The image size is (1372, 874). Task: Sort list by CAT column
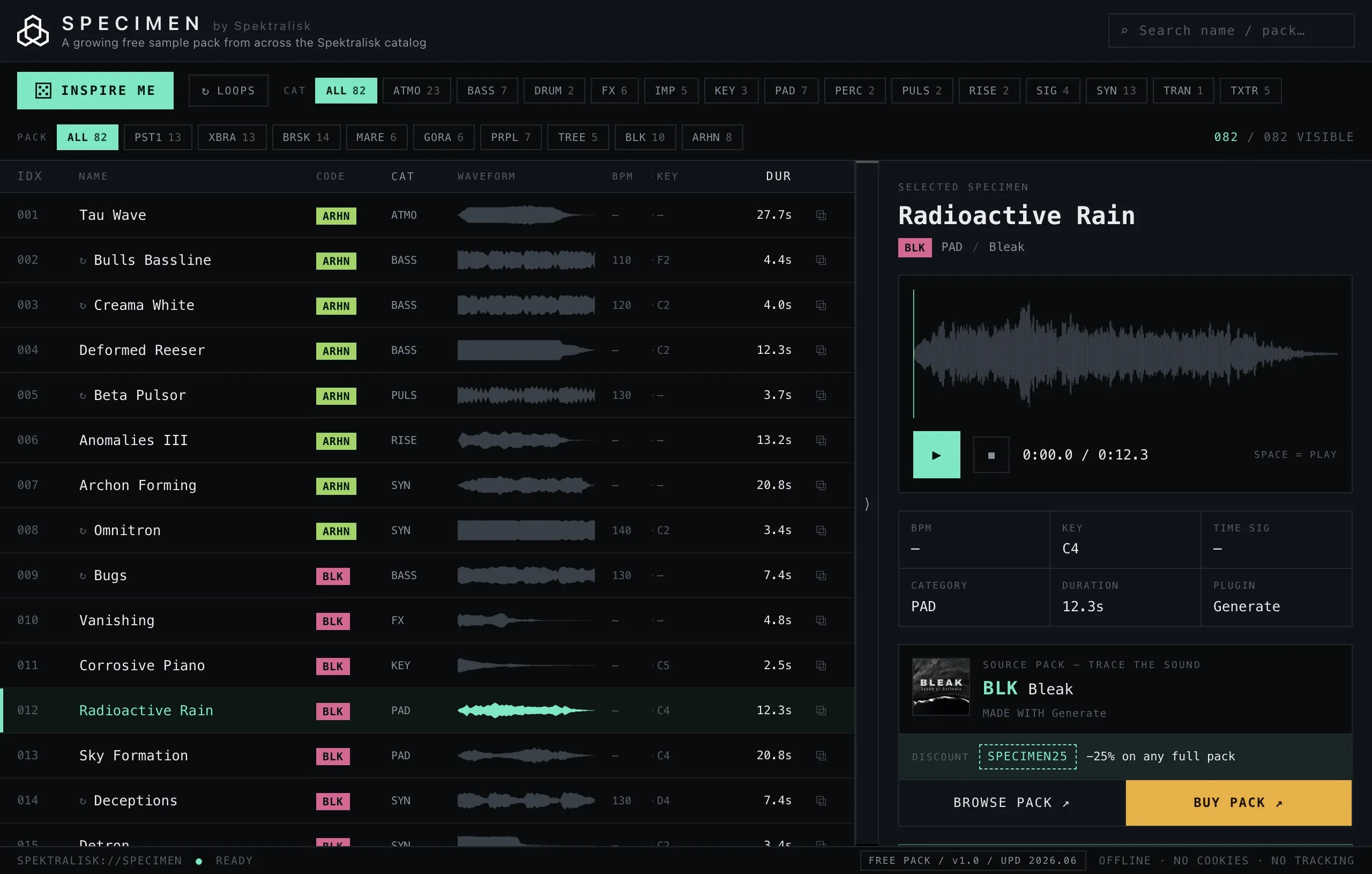pos(402,176)
